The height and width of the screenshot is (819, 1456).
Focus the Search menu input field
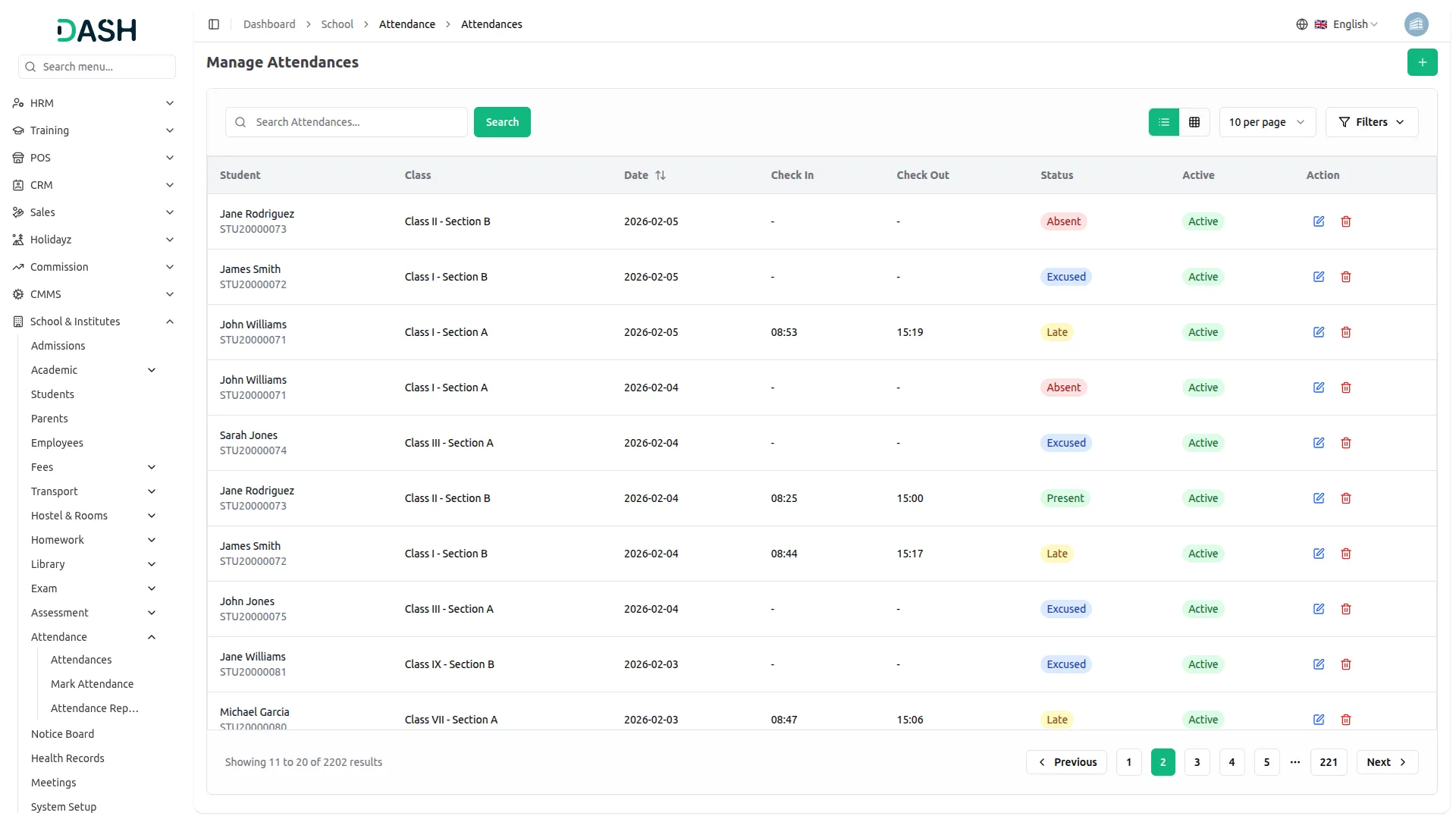(x=97, y=67)
